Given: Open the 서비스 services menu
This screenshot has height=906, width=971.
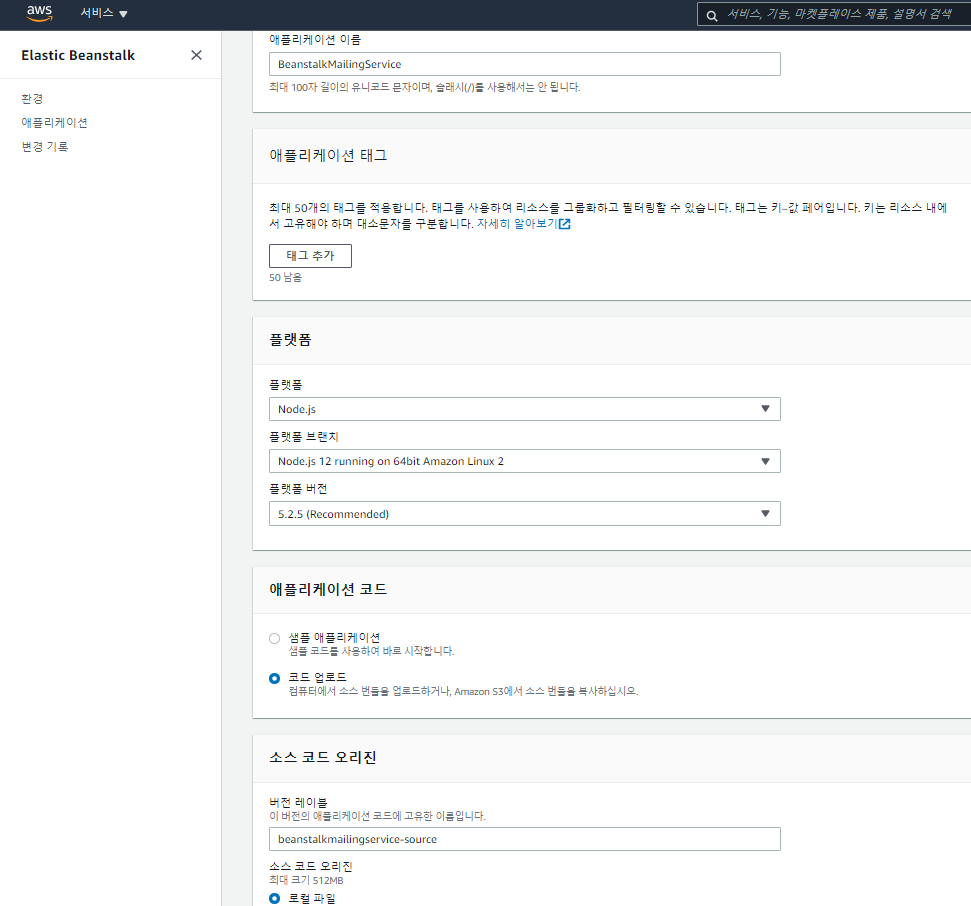Looking at the screenshot, I should pyautogui.click(x=103, y=13).
